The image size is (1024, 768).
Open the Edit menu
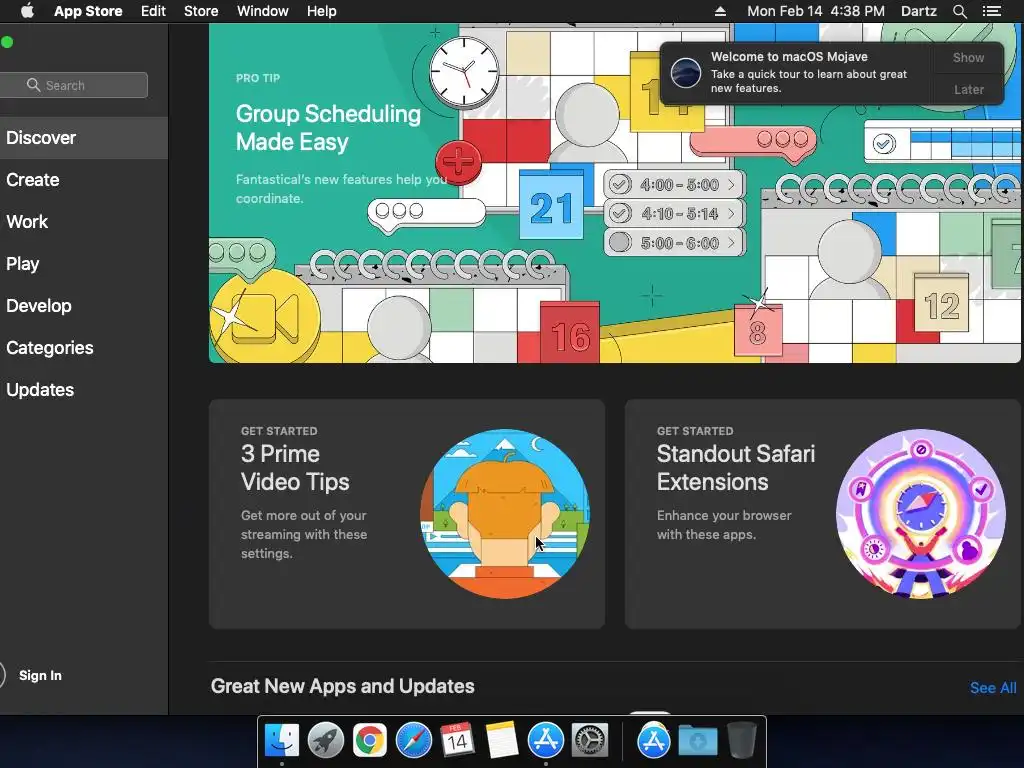[x=153, y=11]
